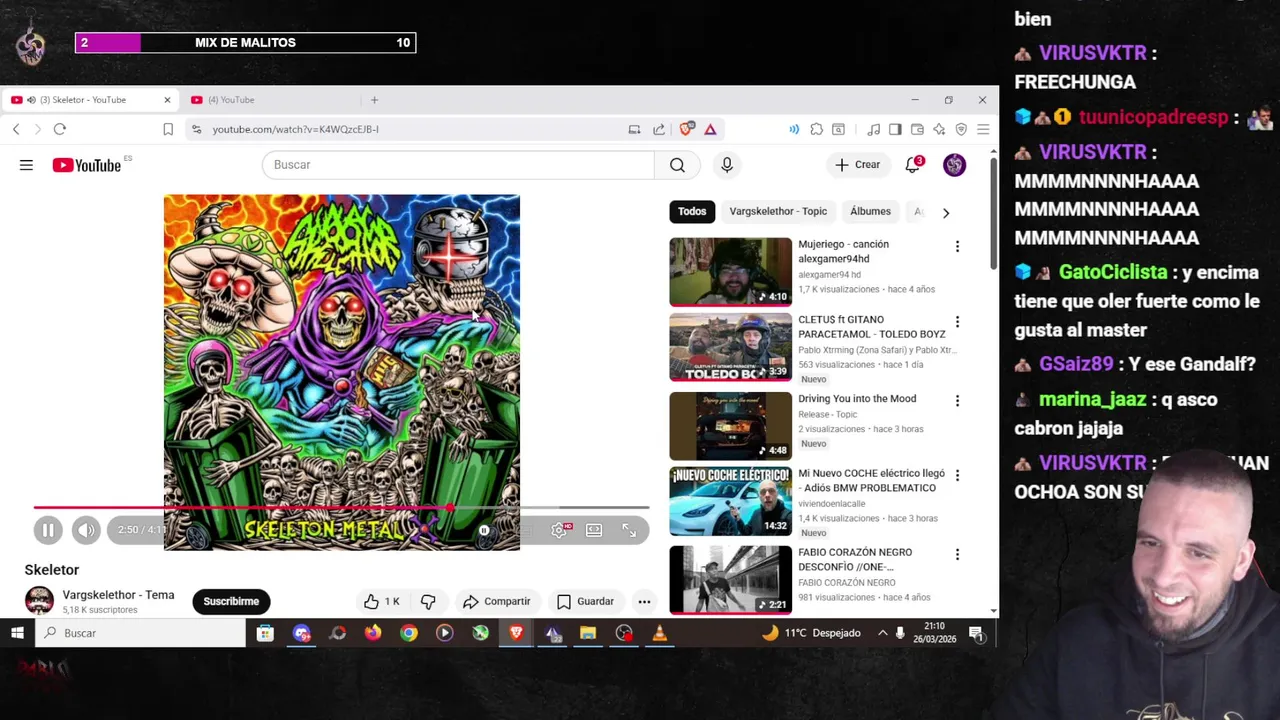Click the browser address bar URL

click(x=295, y=129)
